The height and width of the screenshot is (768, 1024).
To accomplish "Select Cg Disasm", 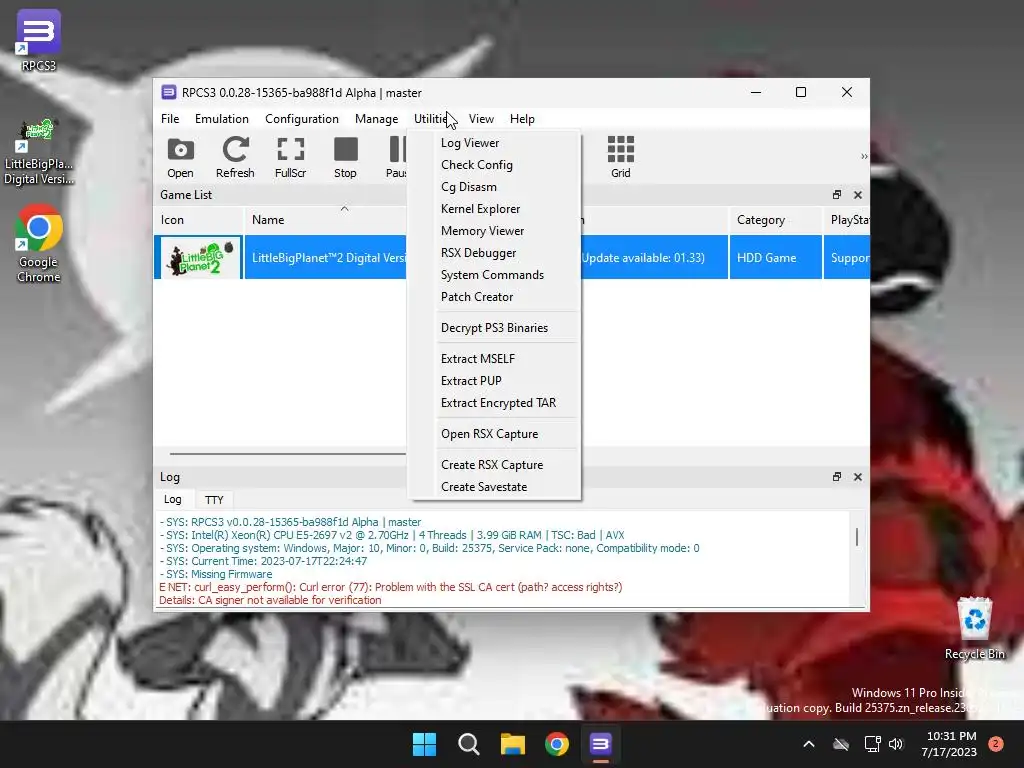I will (x=495, y=187).
